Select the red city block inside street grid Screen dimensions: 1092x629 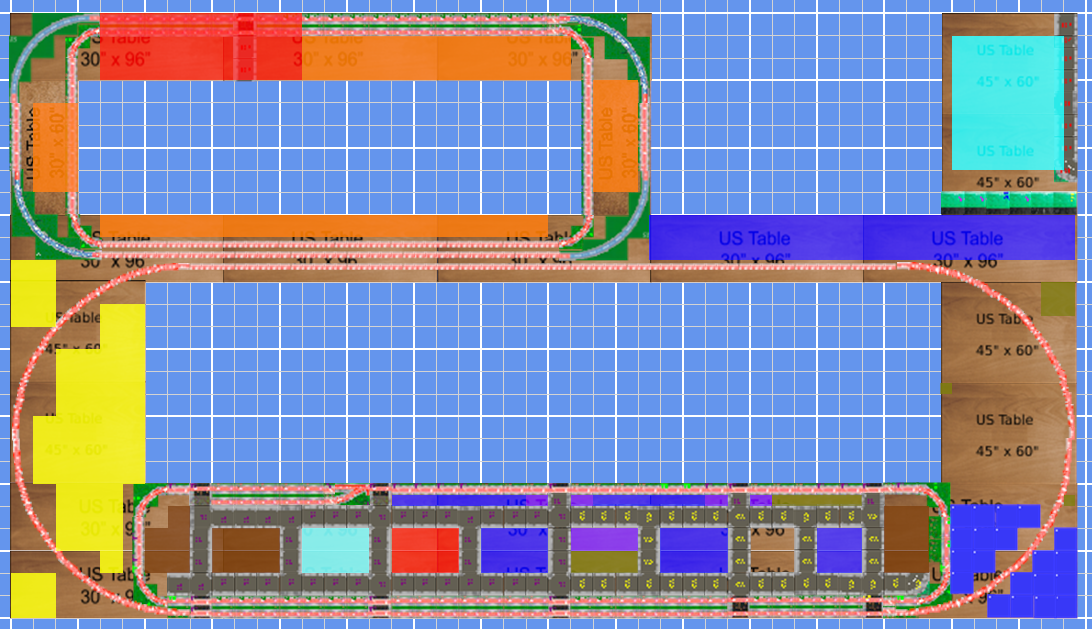pos(425,550)
